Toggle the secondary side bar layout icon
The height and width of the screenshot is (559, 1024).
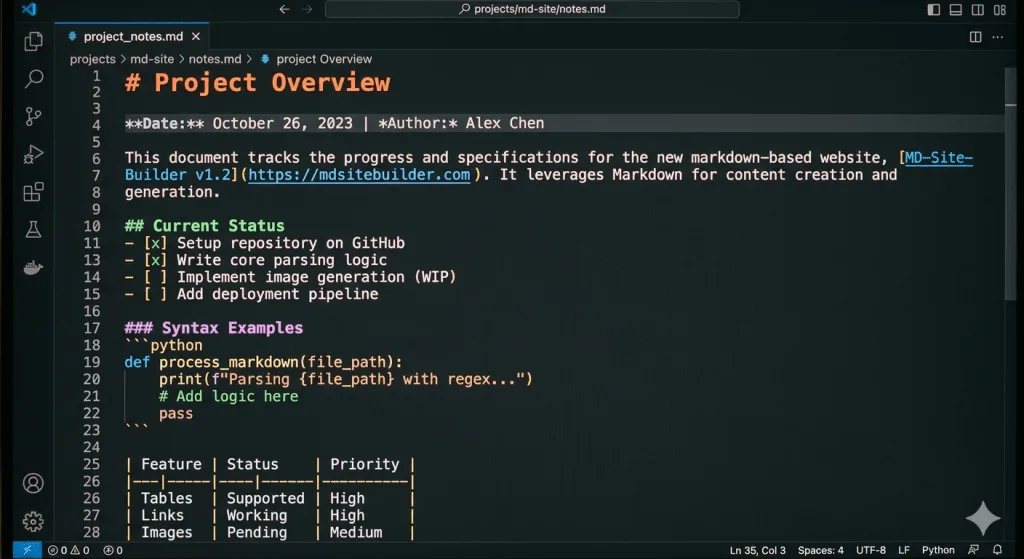978,9
